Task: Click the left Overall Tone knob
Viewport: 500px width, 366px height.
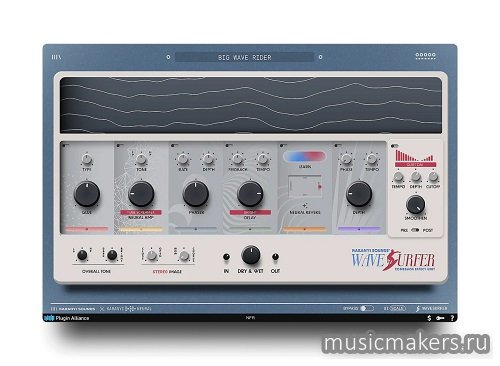Action: (82, 255)
